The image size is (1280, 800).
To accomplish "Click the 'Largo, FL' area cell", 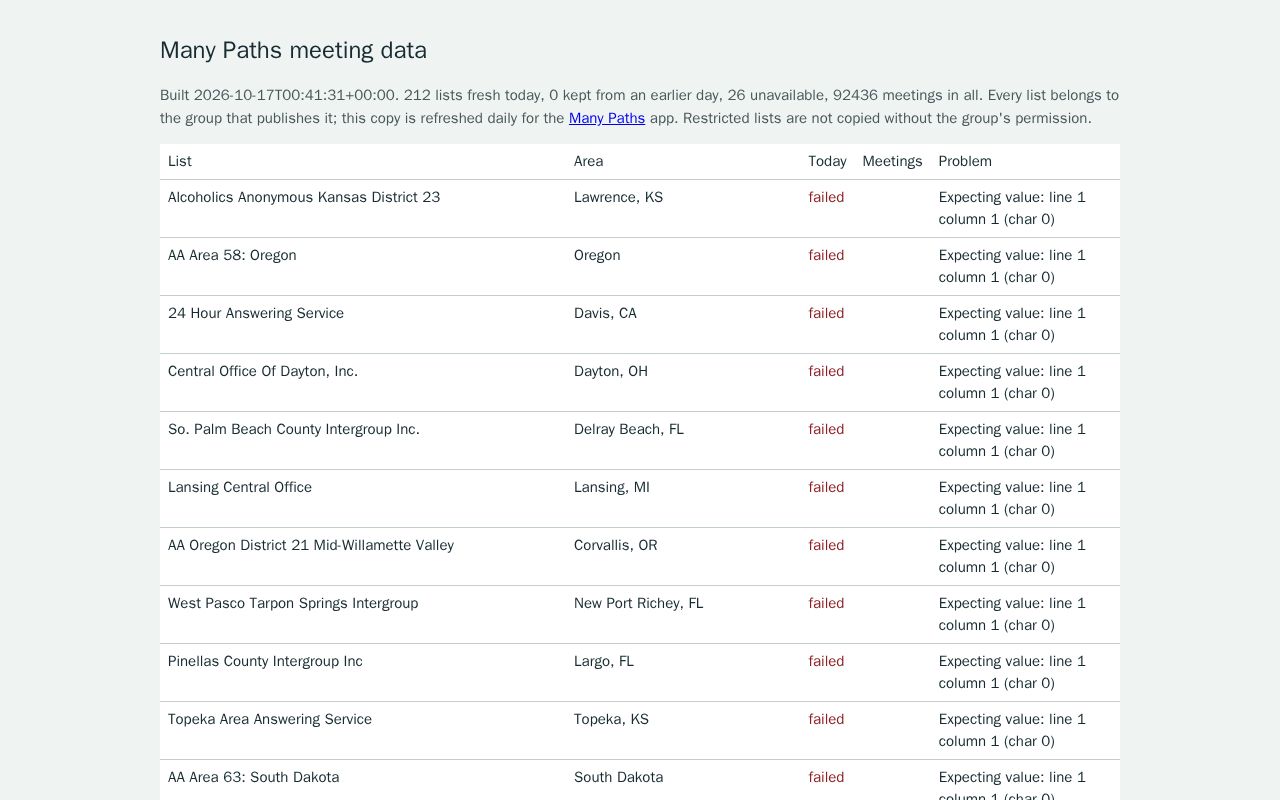I will click(x=604, y=661).
